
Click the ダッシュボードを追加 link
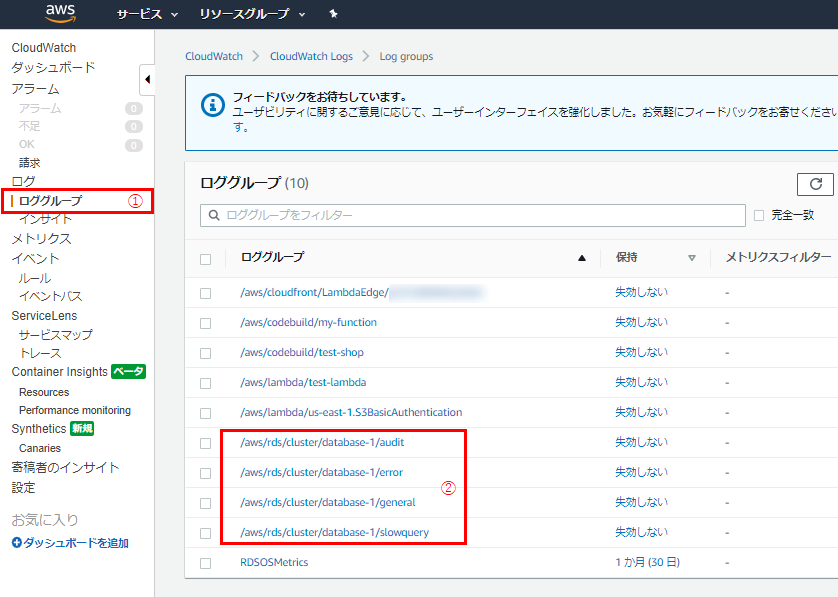pyautogui.click(x=76, y=543)
